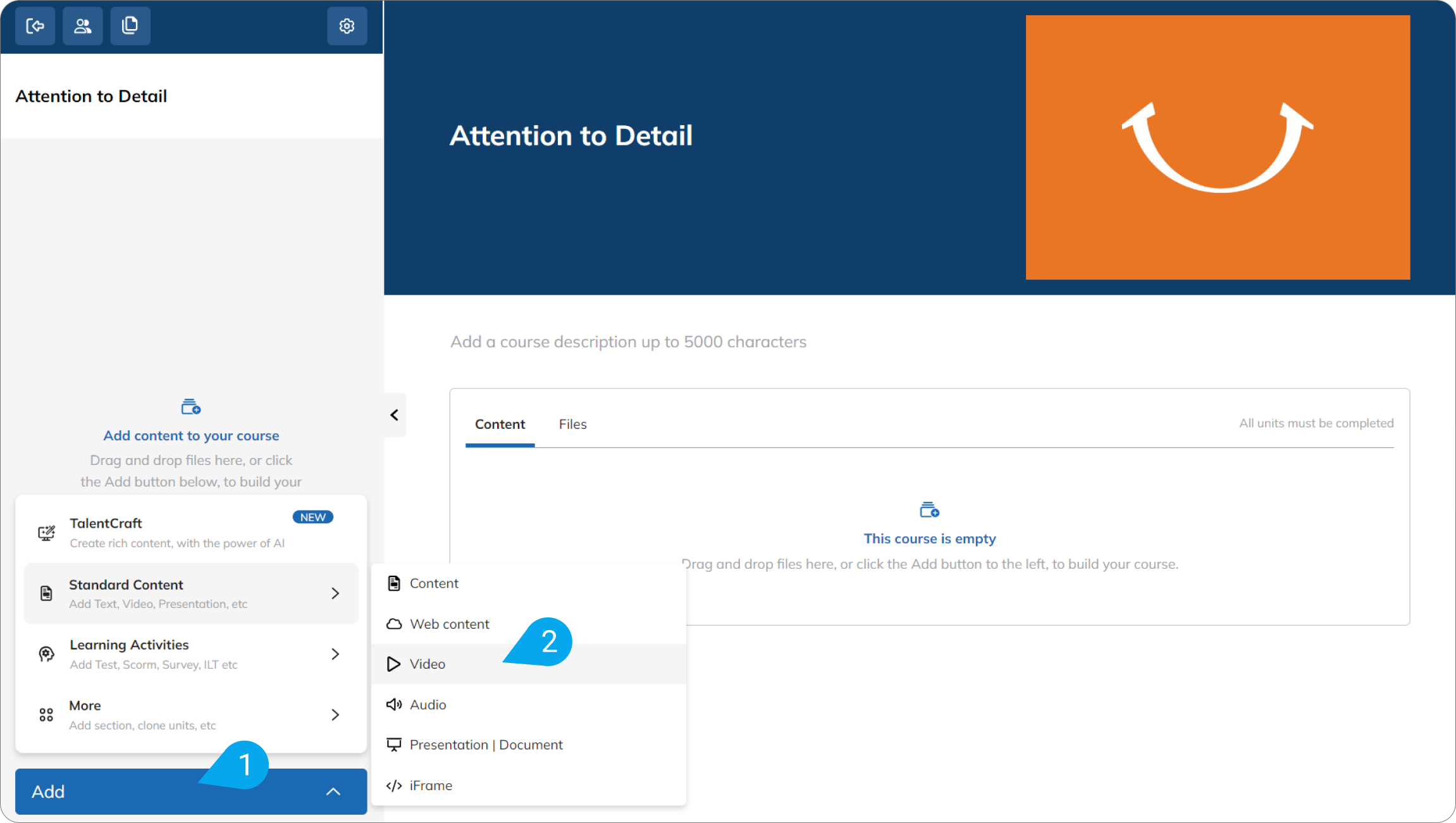The height and width of the screenshot is (823, 1456).
Task: Click the exit course editor icon
Action: tap(35, 26)
